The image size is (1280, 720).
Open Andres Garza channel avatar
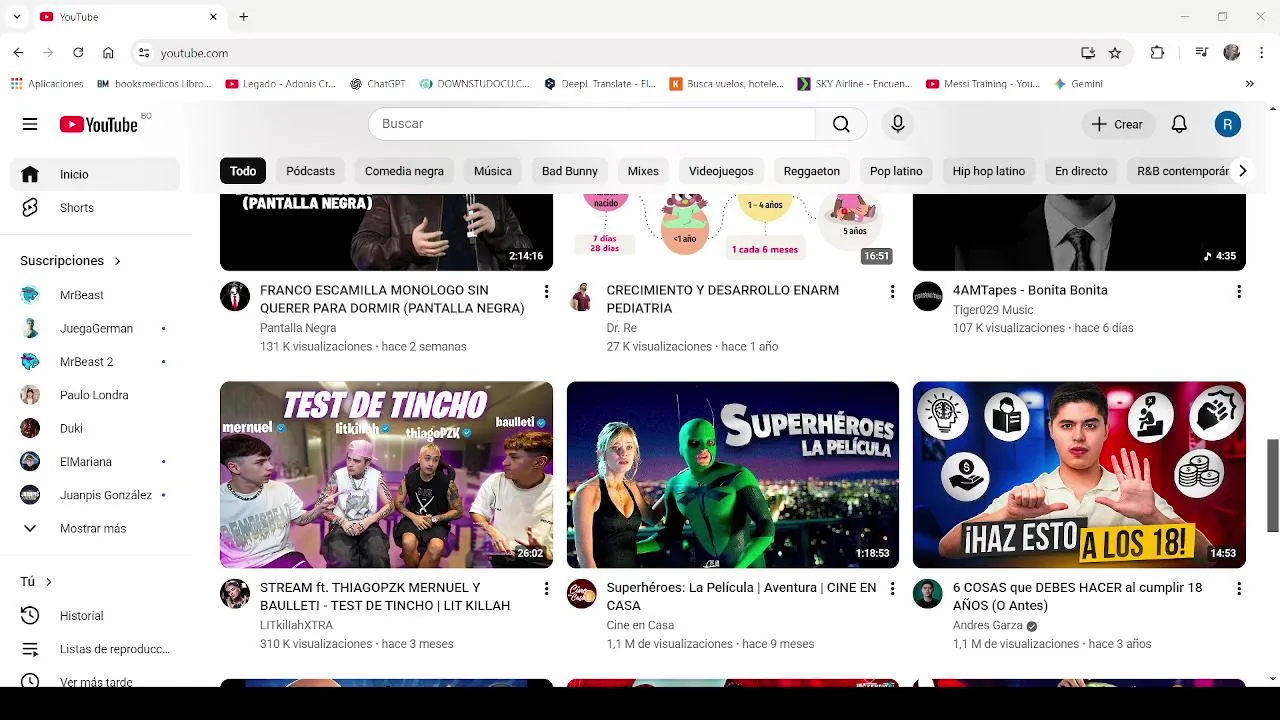point(928,593)
